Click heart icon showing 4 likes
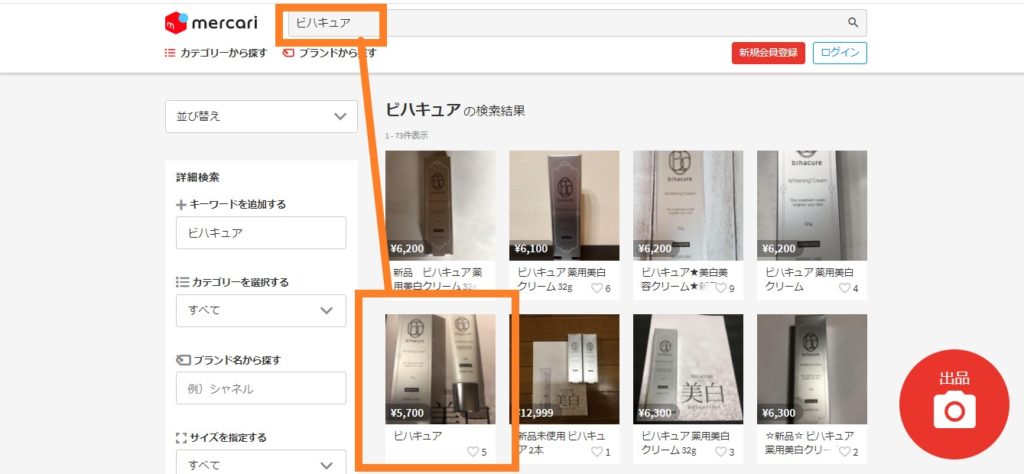 pos(844,288)
